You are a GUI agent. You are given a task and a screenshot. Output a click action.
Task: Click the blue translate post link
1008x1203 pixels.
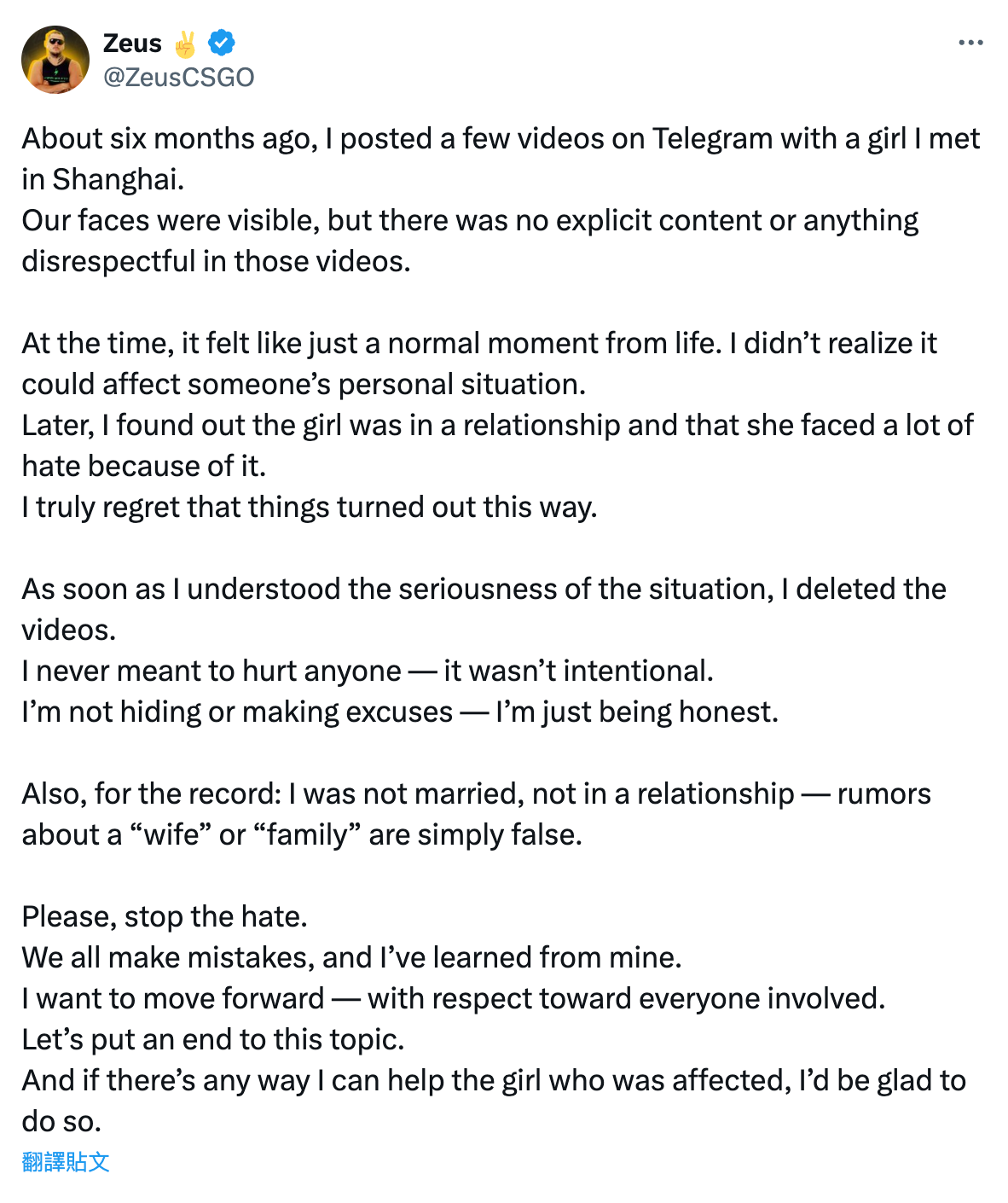[x=66, y=1161]
